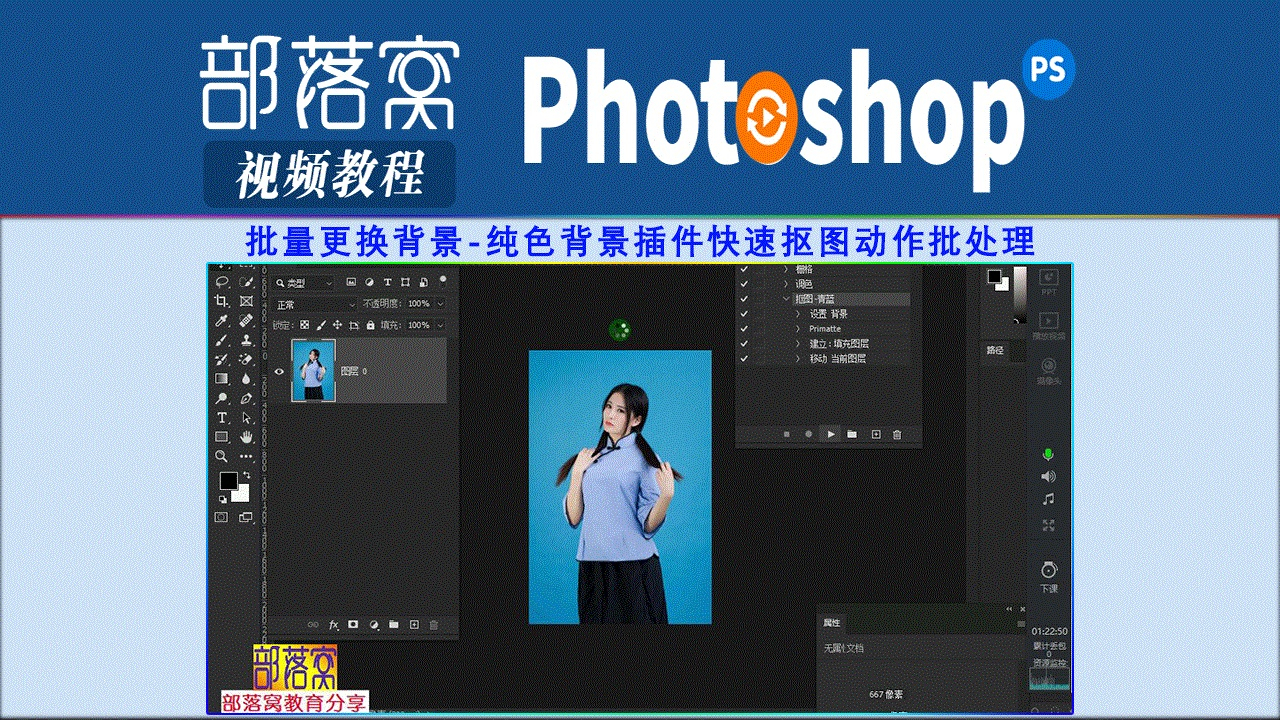Toggle the 移动 当前图层 step checkmark

[x=743, y=358]
